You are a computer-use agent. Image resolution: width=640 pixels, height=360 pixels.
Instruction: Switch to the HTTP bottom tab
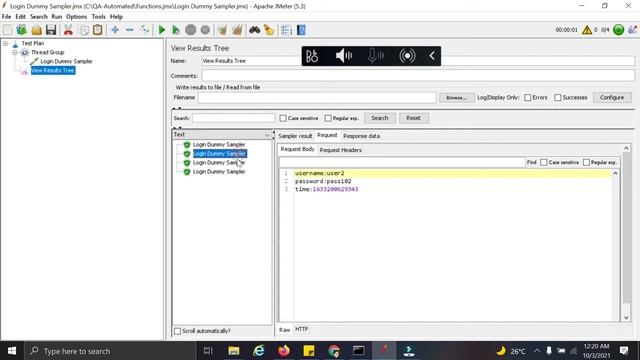pos(301,329)
